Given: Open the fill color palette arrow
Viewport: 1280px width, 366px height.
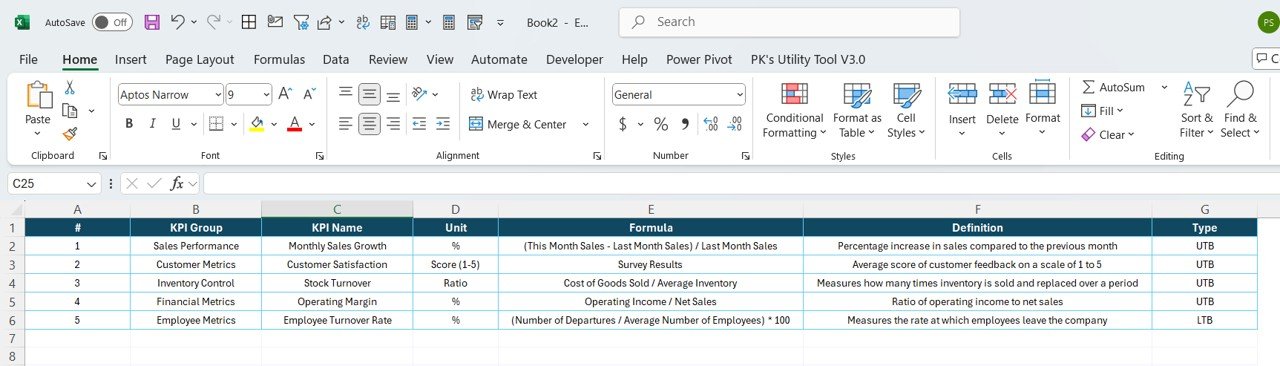Looking at the screenshot, I should point(274,124).
